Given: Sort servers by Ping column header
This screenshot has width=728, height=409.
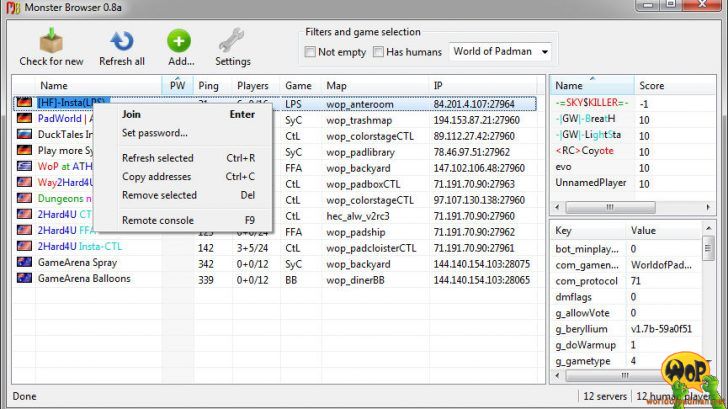Looking at the screenshot, I should click(x=213, y=85).
